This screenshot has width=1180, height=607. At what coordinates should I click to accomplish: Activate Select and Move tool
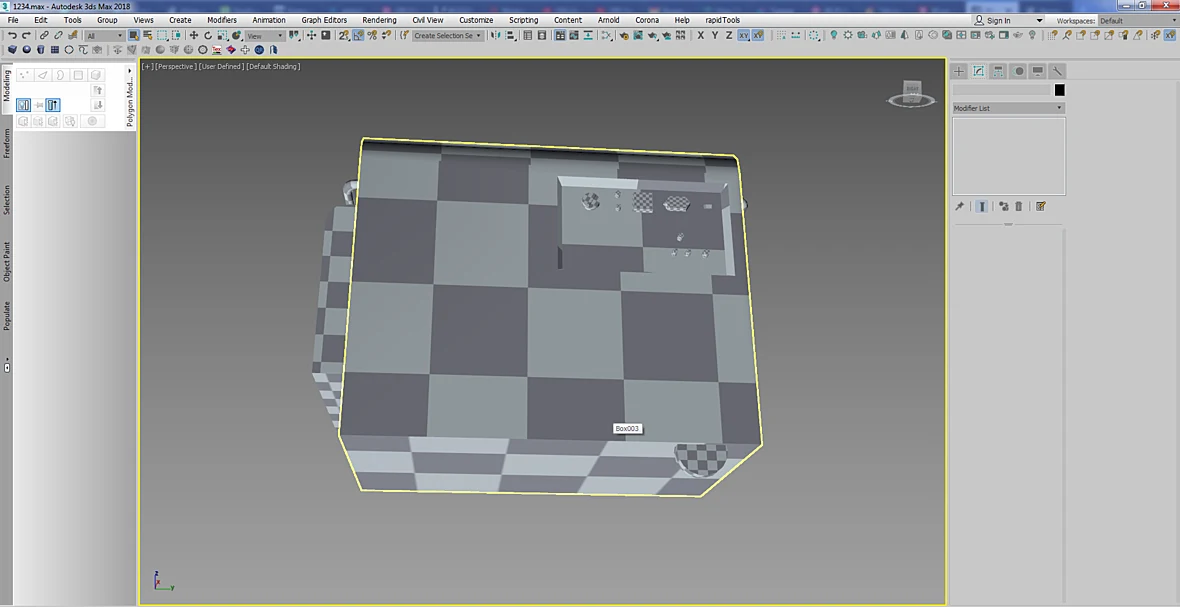coord(193,35)
